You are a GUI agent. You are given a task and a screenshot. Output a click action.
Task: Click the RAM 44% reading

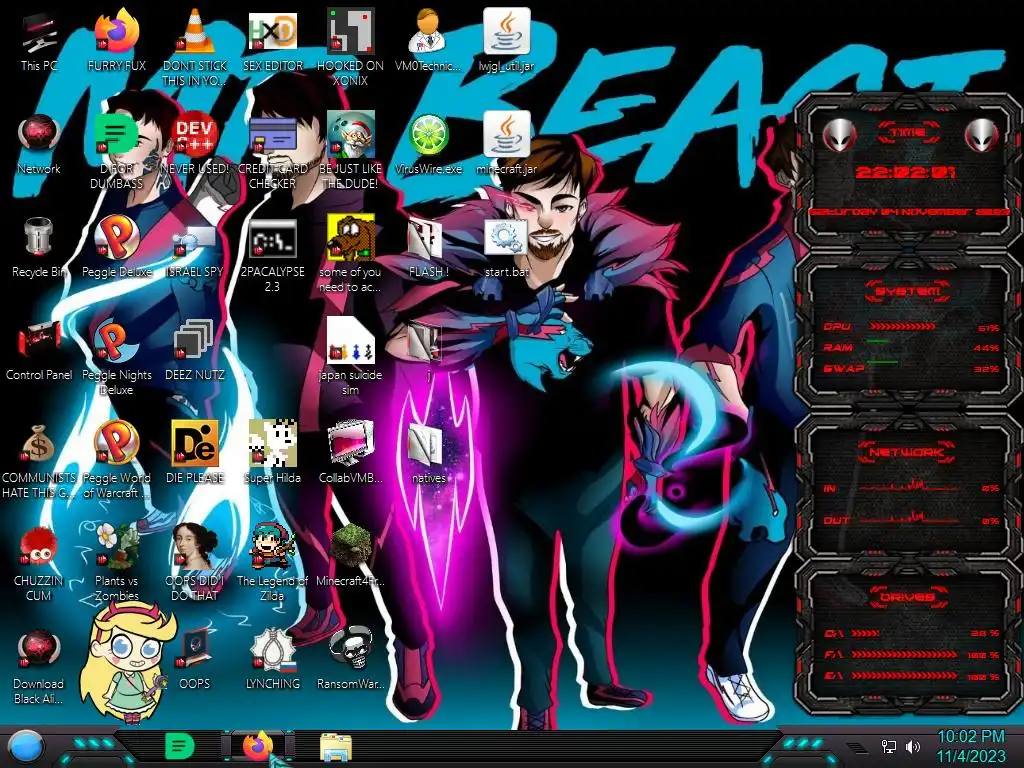pos(986,348)
